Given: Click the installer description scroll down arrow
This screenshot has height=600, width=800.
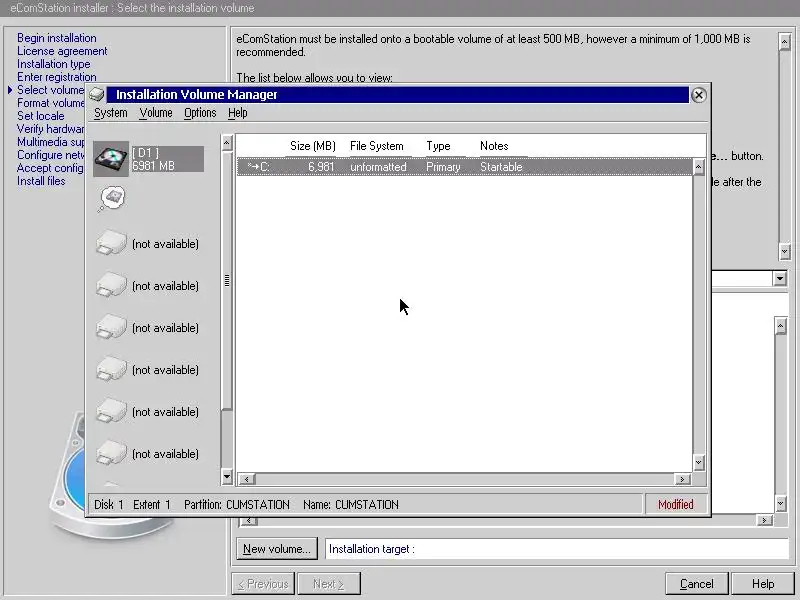Looking at the screenshot, I should coord(785,251).
